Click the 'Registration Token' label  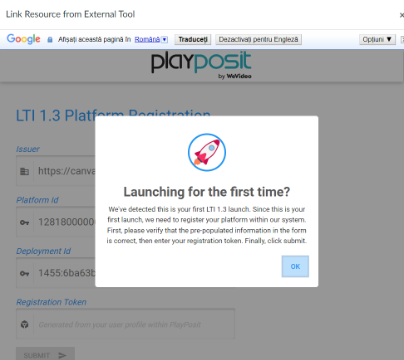pyautogui.click(x=51, y=302)
